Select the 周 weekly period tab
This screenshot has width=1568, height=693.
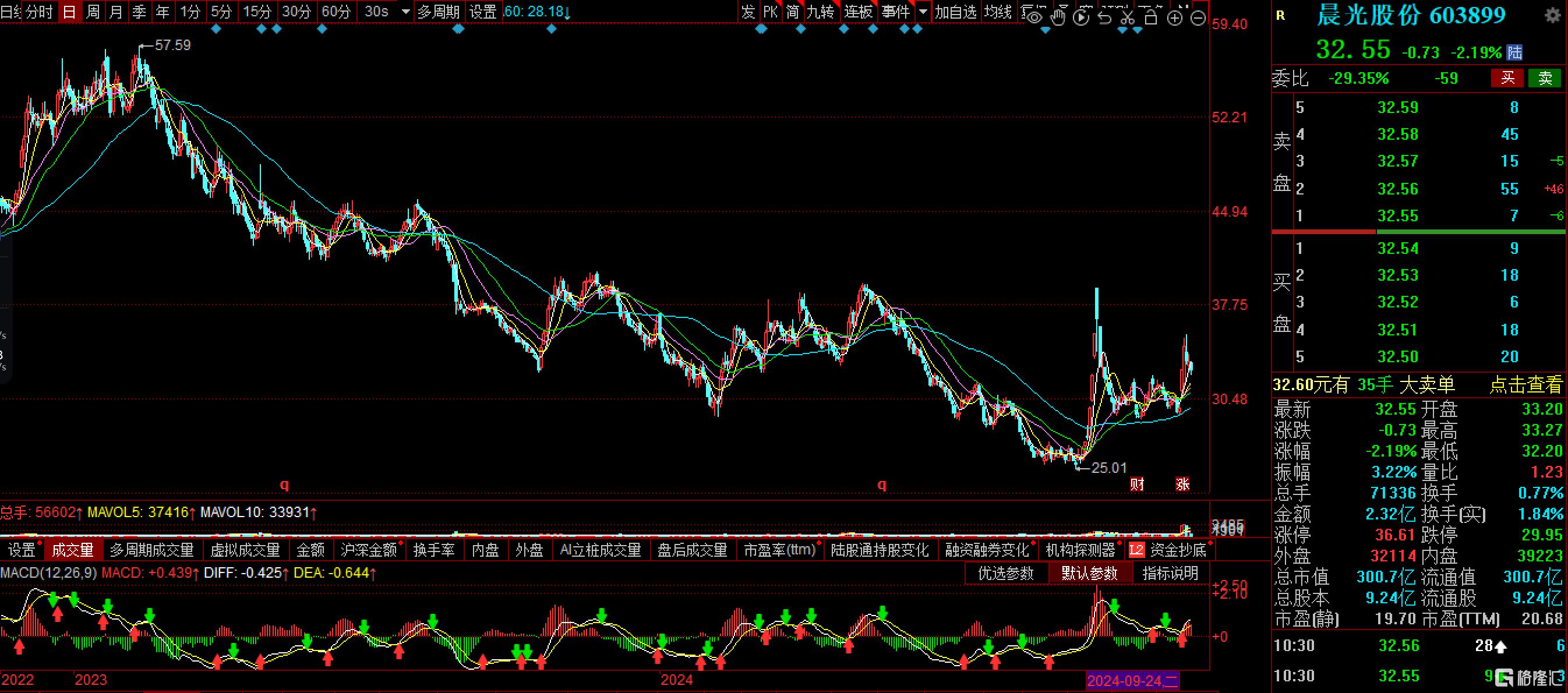point(93,12)
